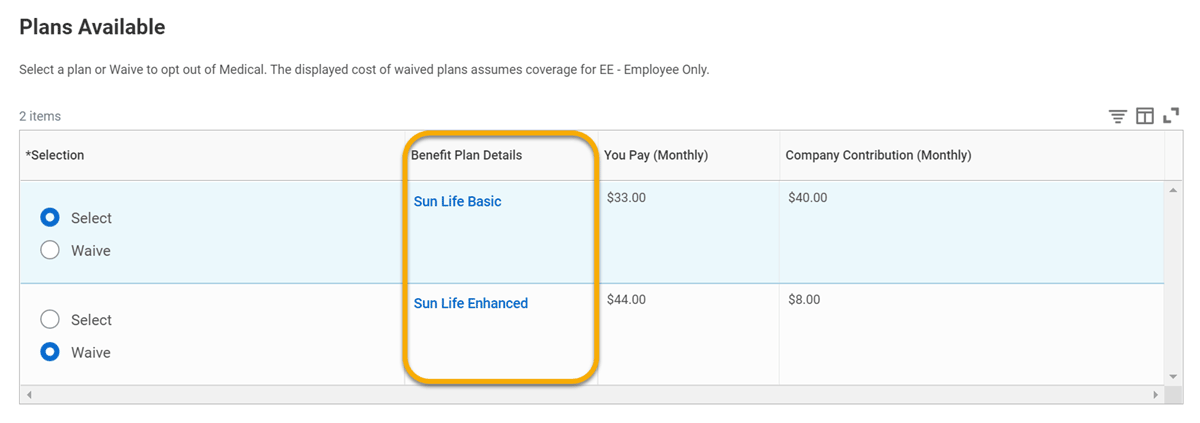1200x423 pixels.
Task: Click the vertical scrollbar down arrow
Action: click(x=1174, y=377)
